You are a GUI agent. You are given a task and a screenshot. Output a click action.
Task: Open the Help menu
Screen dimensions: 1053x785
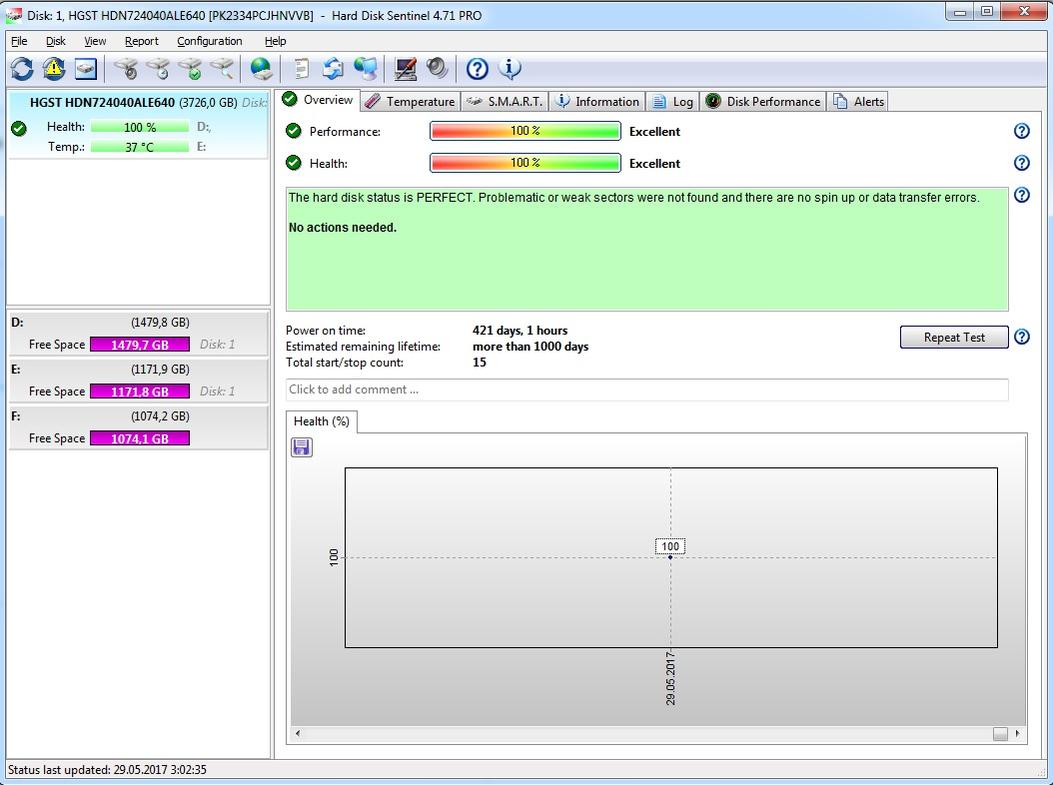(275, 41)
